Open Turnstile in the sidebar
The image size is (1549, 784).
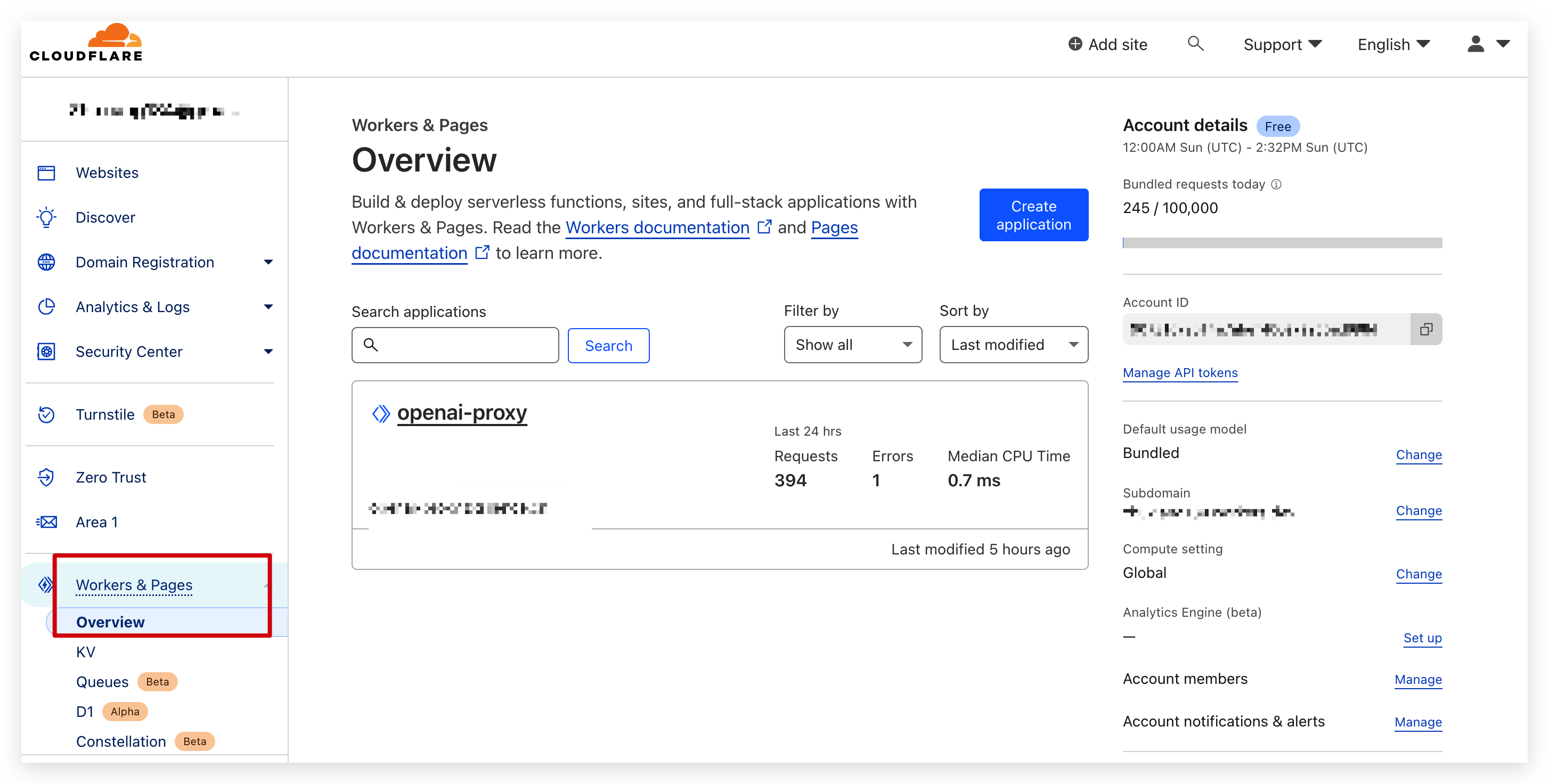pyautogui.click(x=105, y=415)
